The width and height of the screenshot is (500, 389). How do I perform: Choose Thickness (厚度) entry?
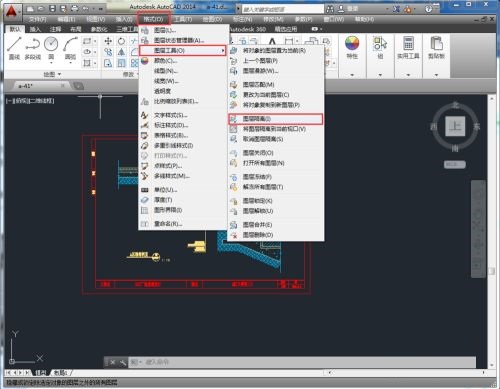coord(183,200)
